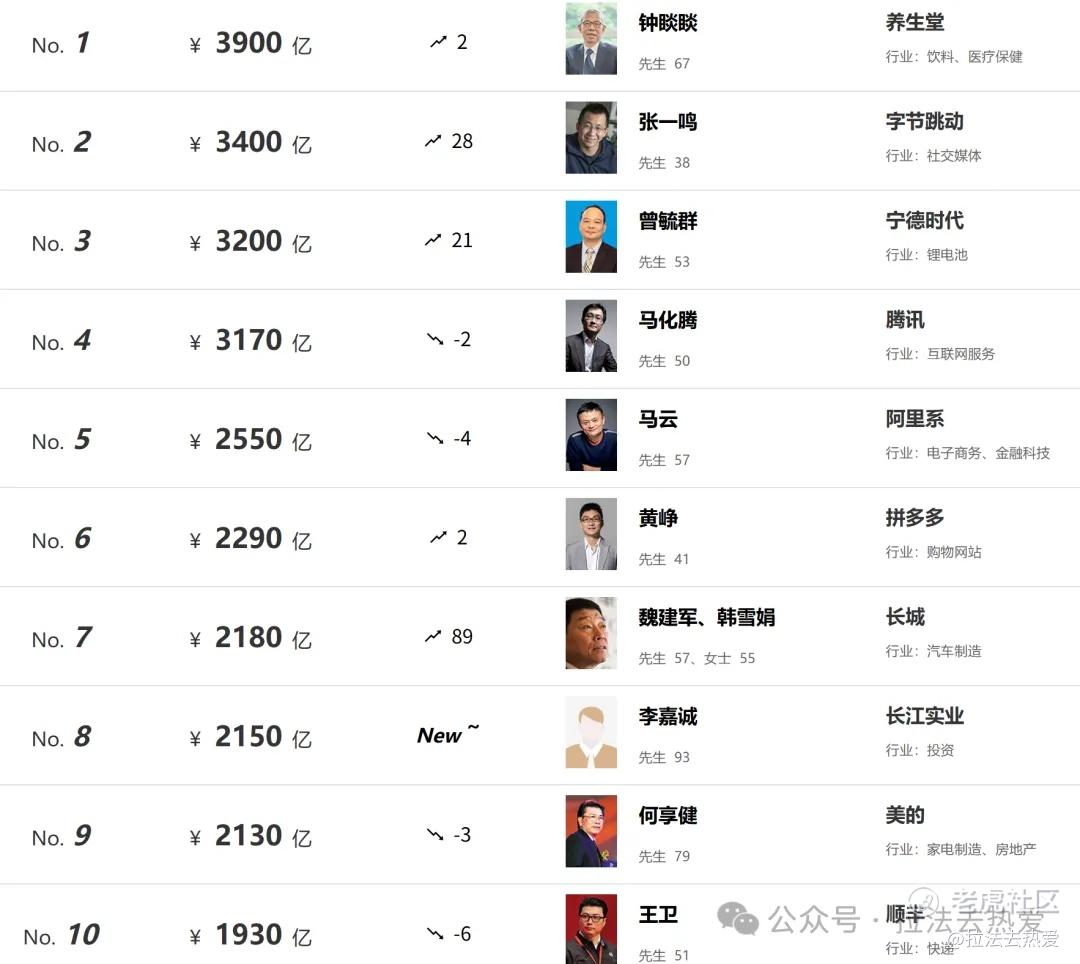Viewport: 1080px width, 964px height.
Task: Select the name 魏建军、韩雪娟
Action: pos(706,617)
